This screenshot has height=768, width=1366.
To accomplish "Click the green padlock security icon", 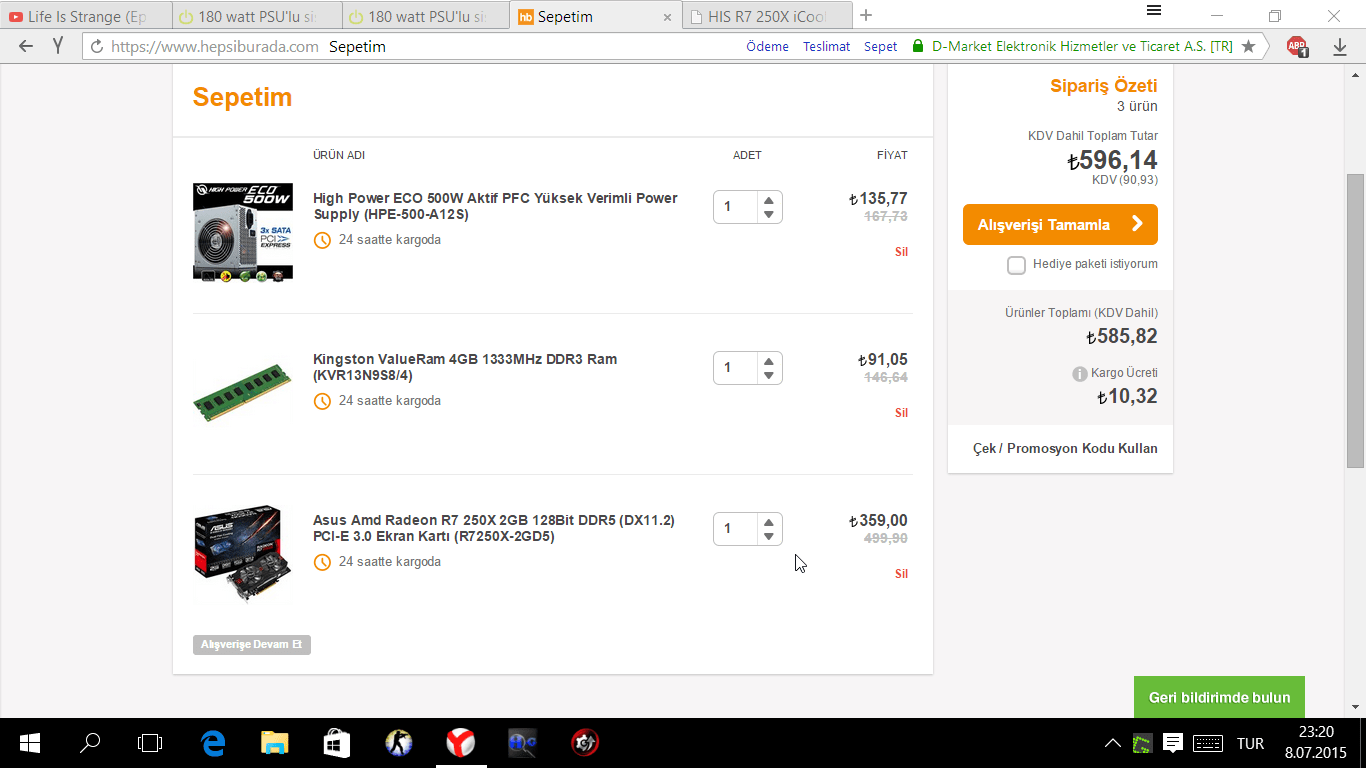I will point(918,46).
